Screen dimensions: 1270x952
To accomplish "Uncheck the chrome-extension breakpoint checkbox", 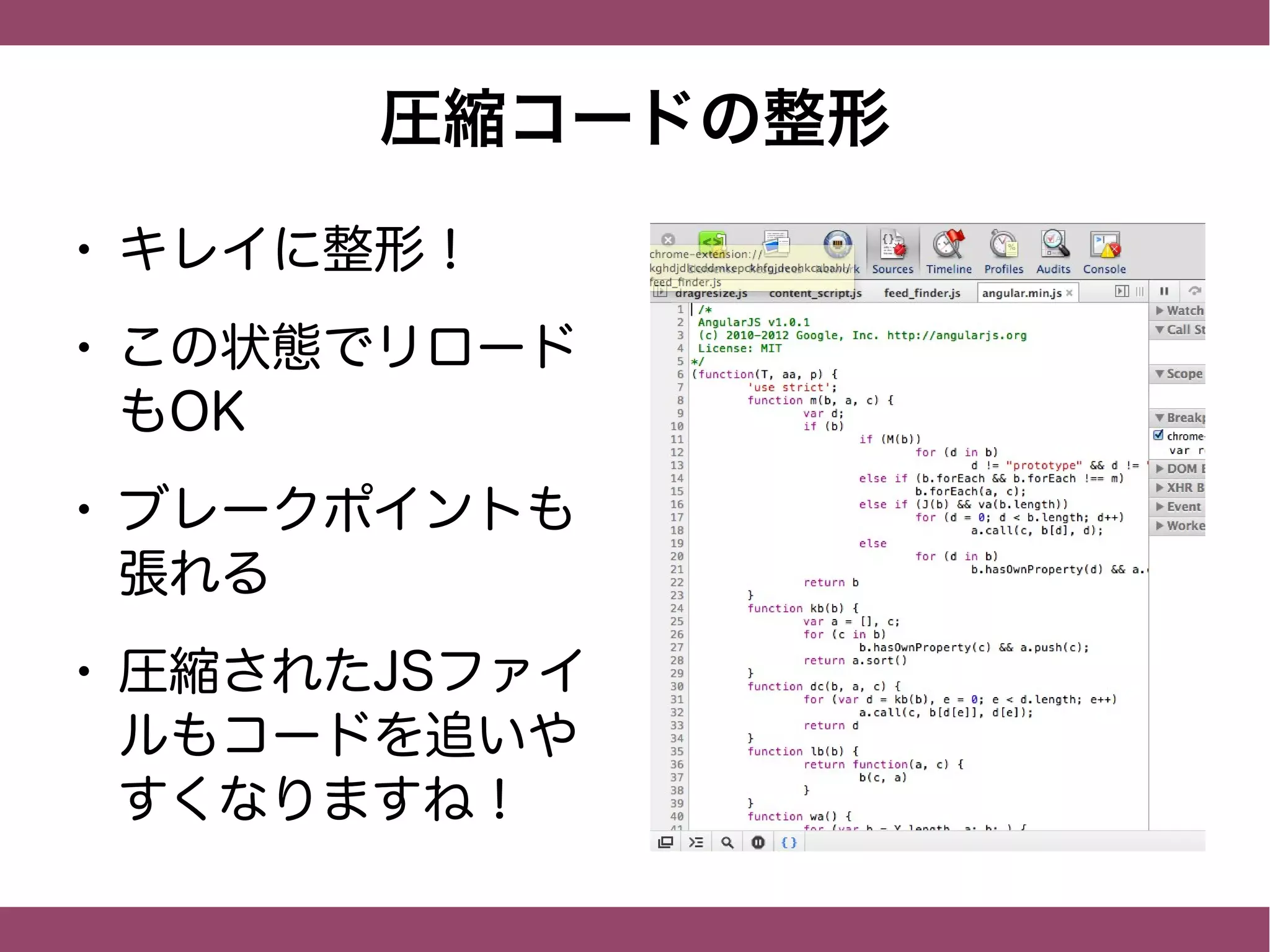I will tap(1158, 435).
